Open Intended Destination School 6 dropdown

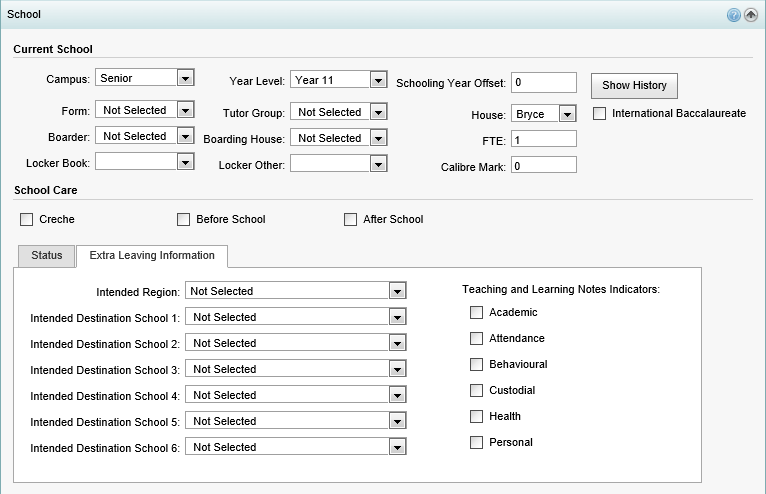(x=296, y=446)
